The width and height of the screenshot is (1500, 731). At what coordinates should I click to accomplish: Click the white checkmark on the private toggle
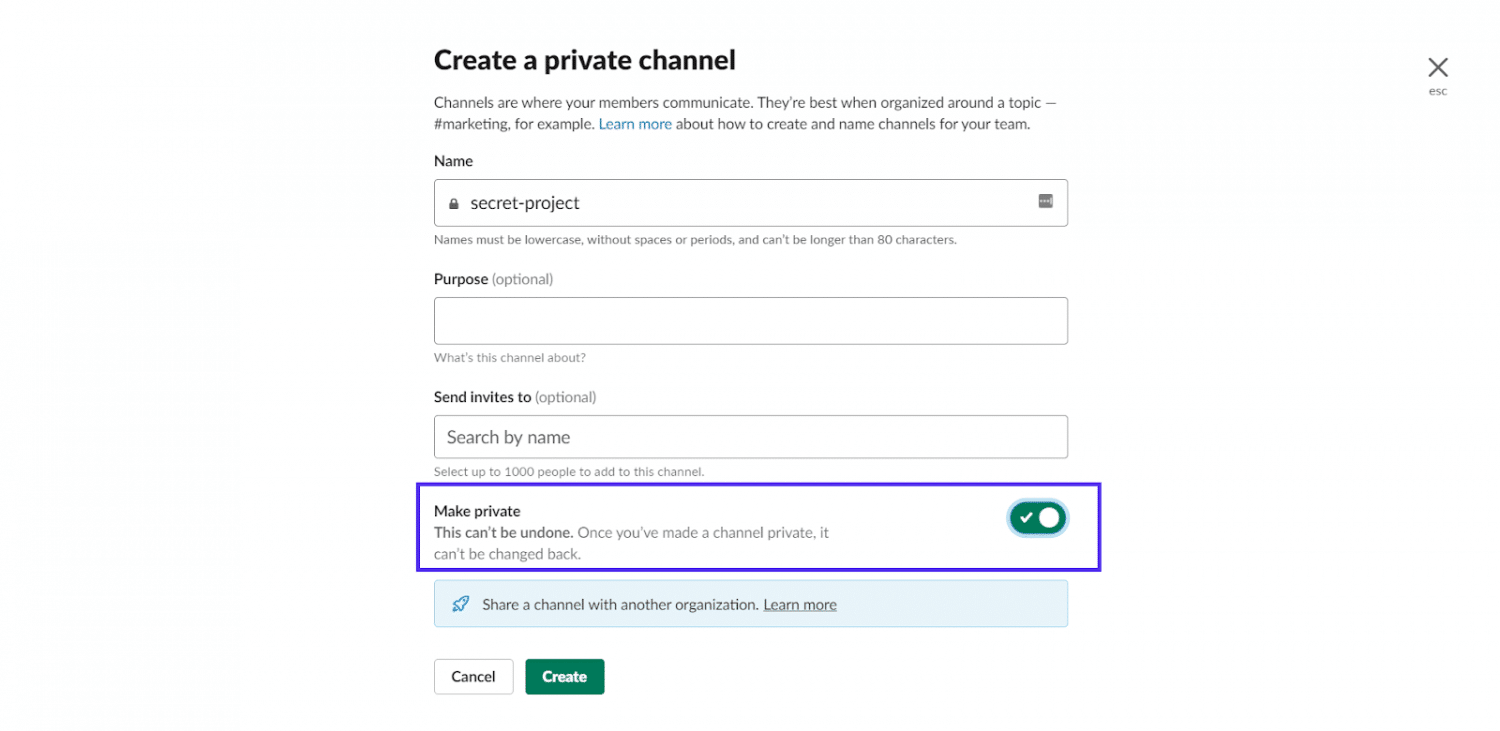coord(1024,517)
